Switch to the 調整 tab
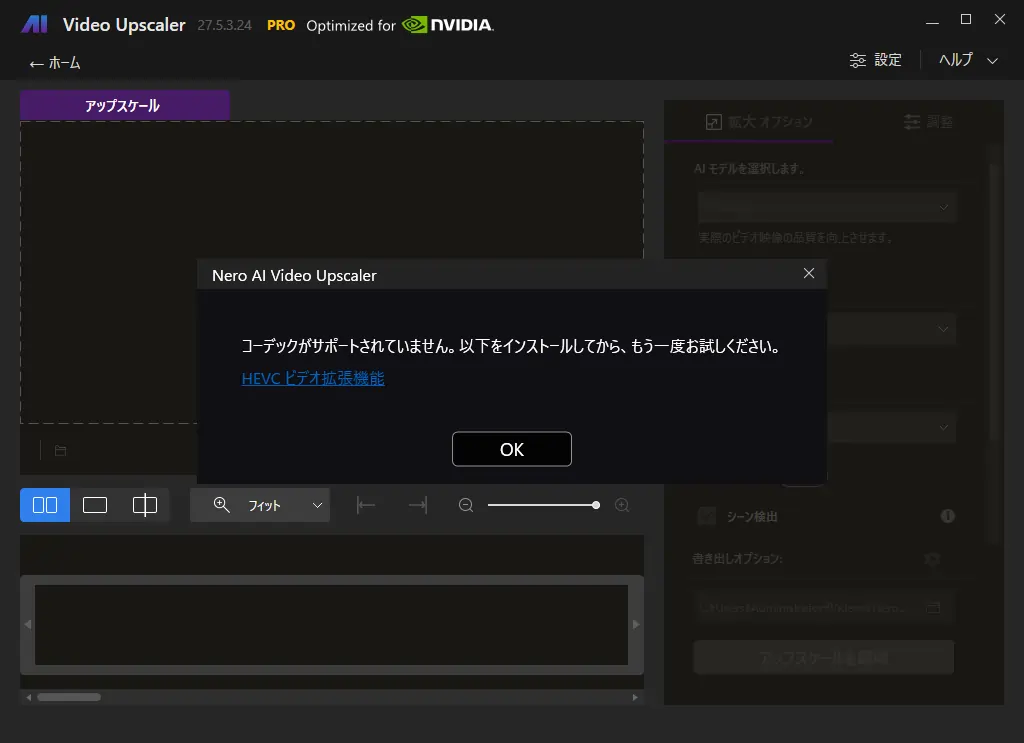The width and height of the screenshot is (1024, 743). (927, 122)
